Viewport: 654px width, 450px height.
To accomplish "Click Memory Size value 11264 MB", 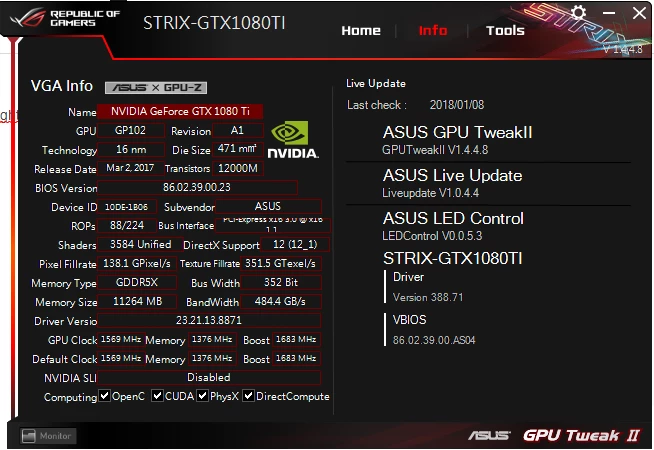I will coord(137,302).
